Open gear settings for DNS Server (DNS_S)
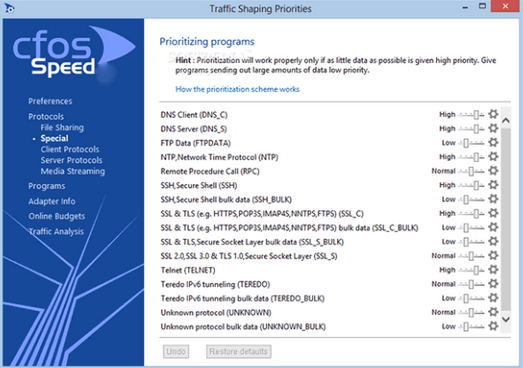The image size is (523, 368). pos(493,128)
